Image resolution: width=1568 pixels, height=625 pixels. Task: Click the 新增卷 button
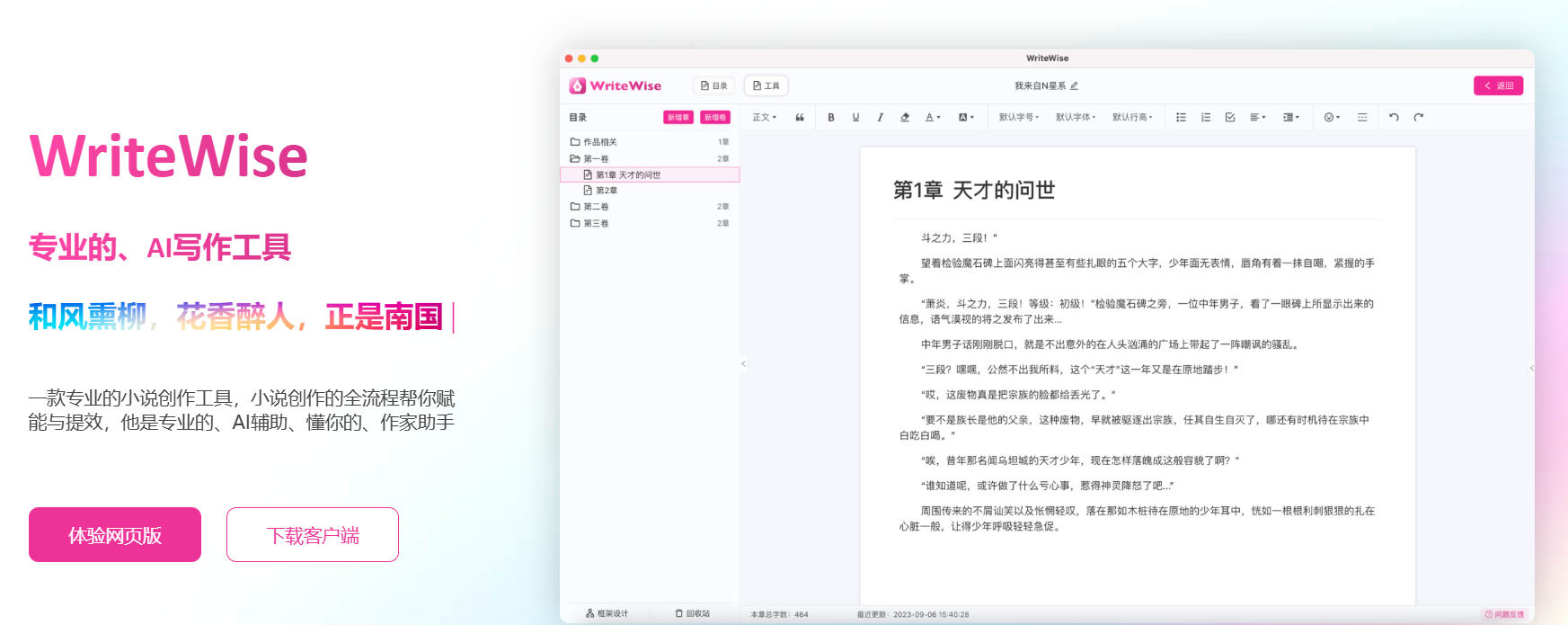(715, 118)
